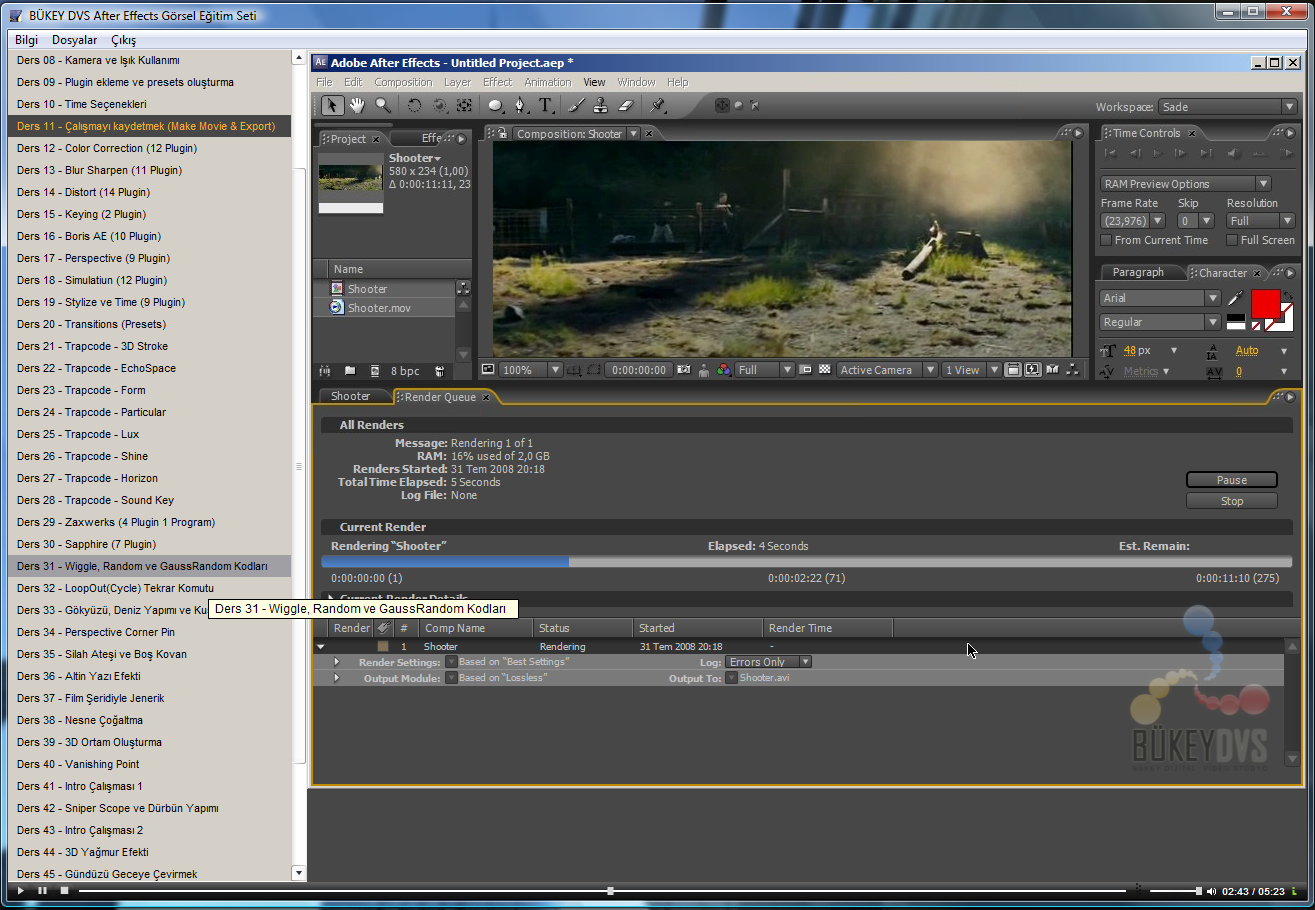Open Resolution dropdown in Time Controls
Viewport: 1315px width, 910px height.
point(1261,221)
